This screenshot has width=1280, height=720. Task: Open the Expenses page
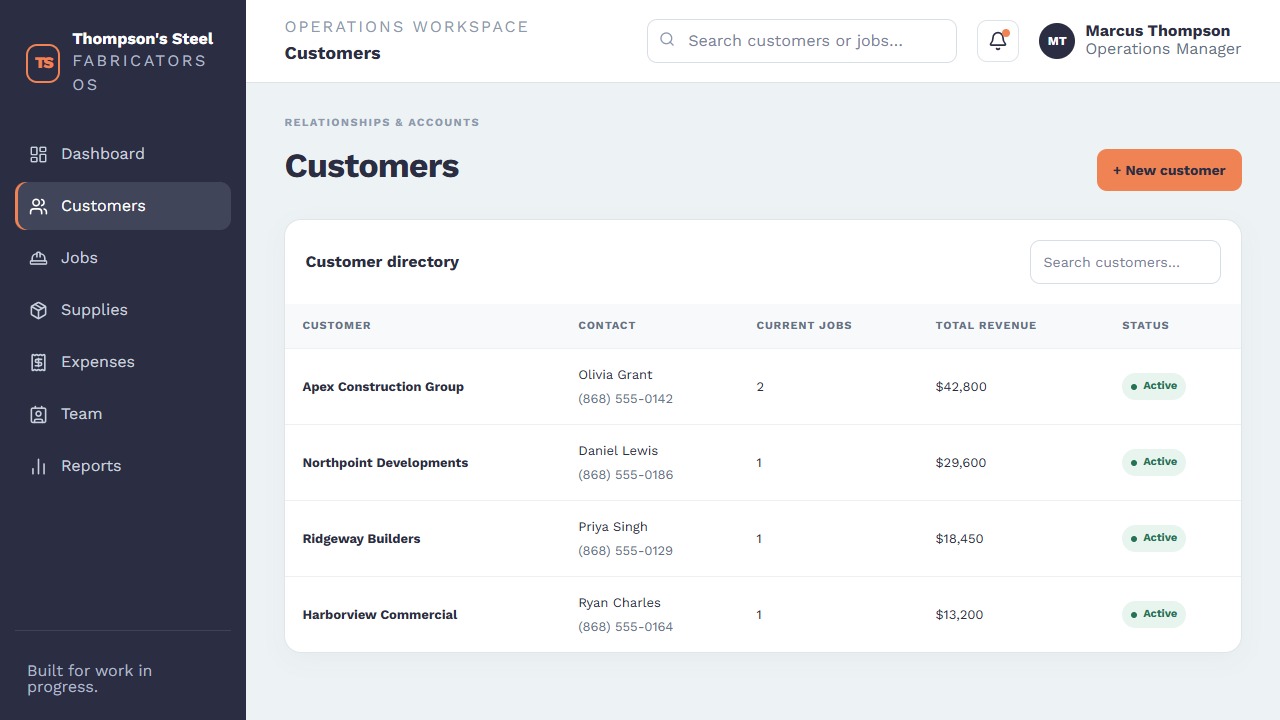(123, 362)
